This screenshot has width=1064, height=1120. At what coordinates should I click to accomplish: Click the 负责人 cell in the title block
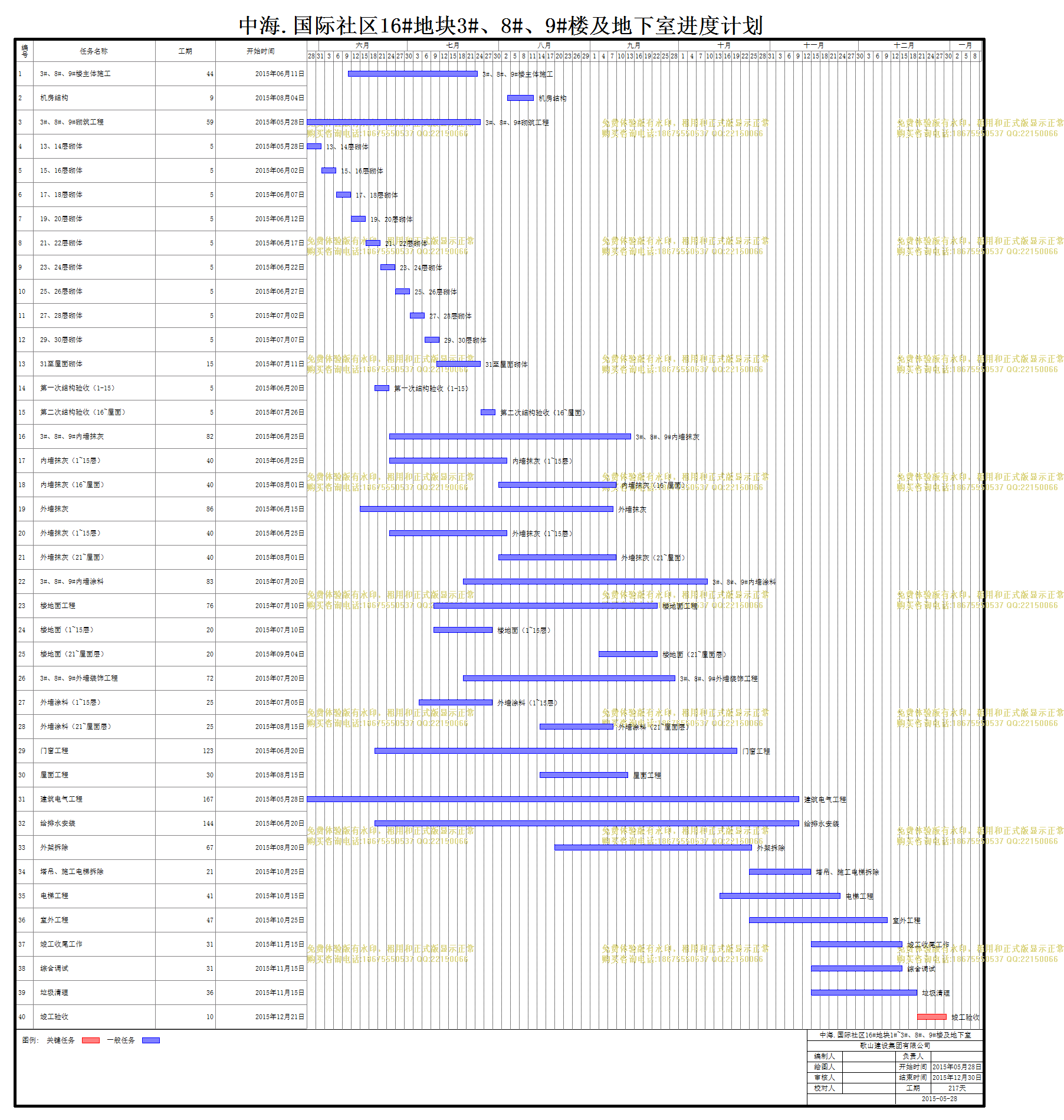tap(913, 1056)
